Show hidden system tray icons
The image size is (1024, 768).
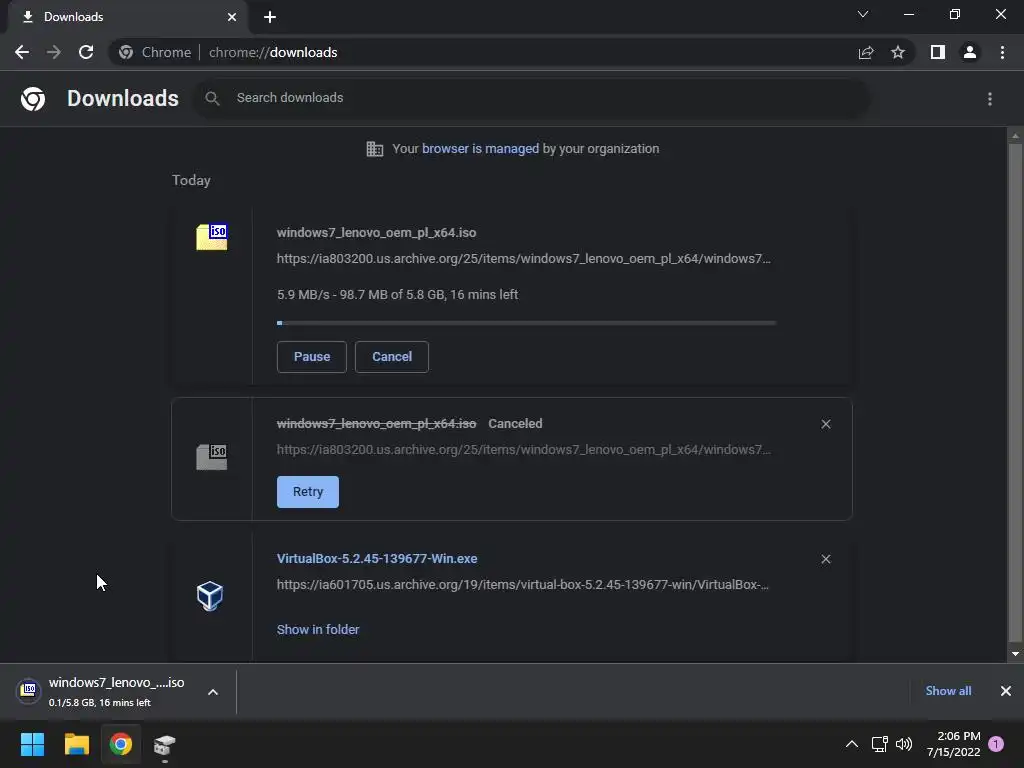(x=852, y=744)
